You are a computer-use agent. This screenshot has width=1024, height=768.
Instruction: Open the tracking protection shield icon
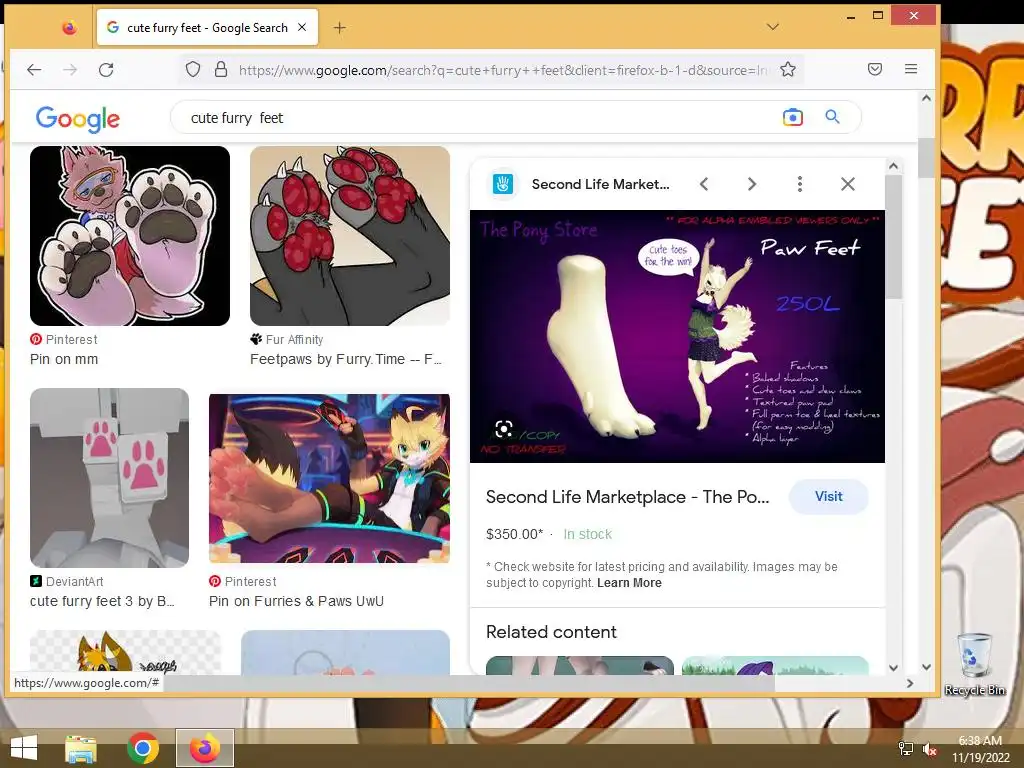coord(193,69)
